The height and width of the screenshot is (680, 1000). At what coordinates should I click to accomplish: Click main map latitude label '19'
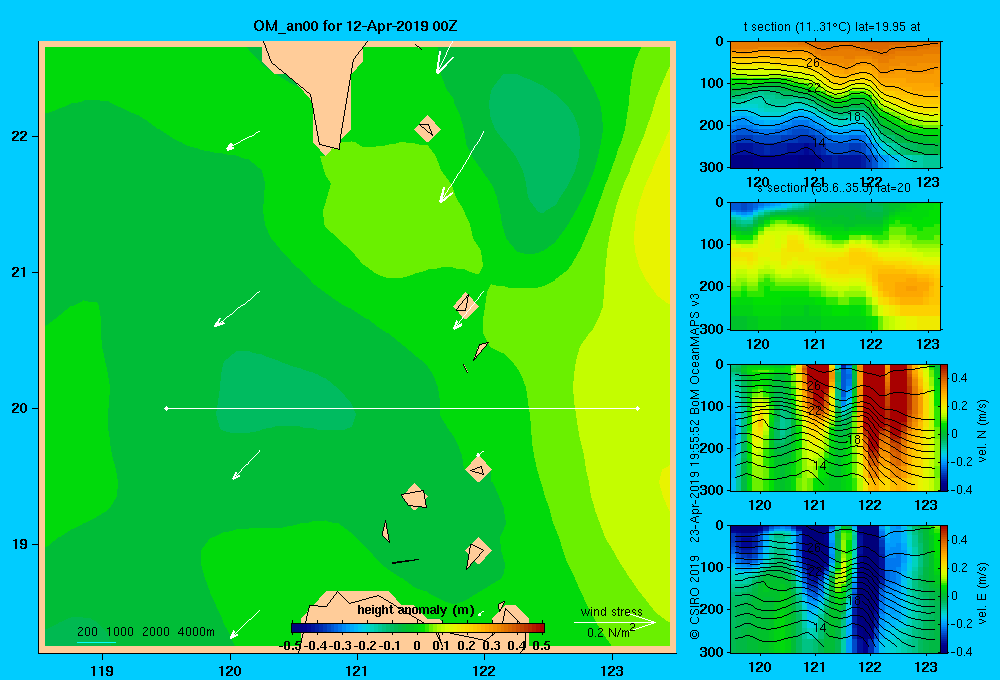tap(20, 544)
